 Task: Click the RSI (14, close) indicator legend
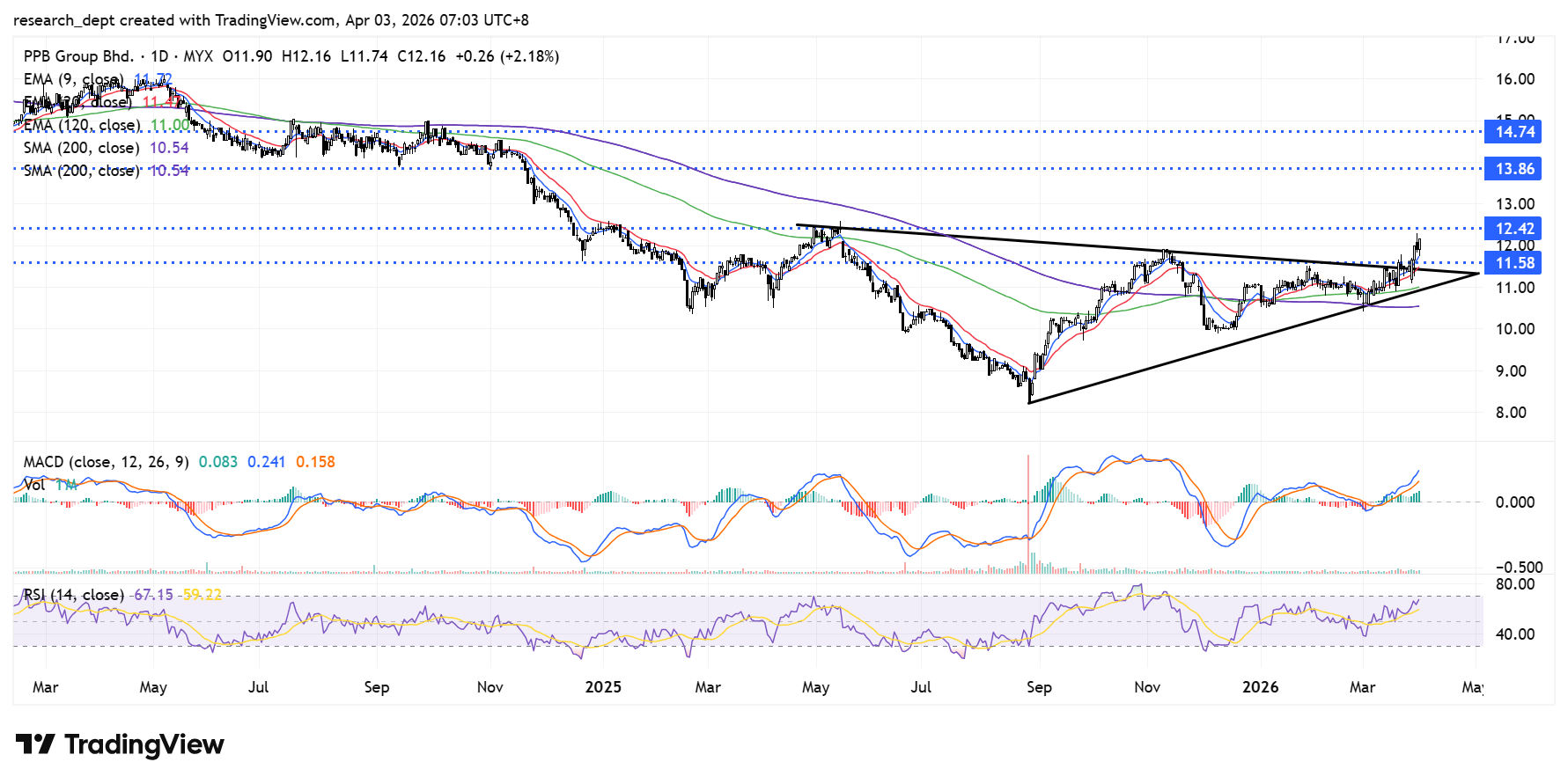point(73,595)
